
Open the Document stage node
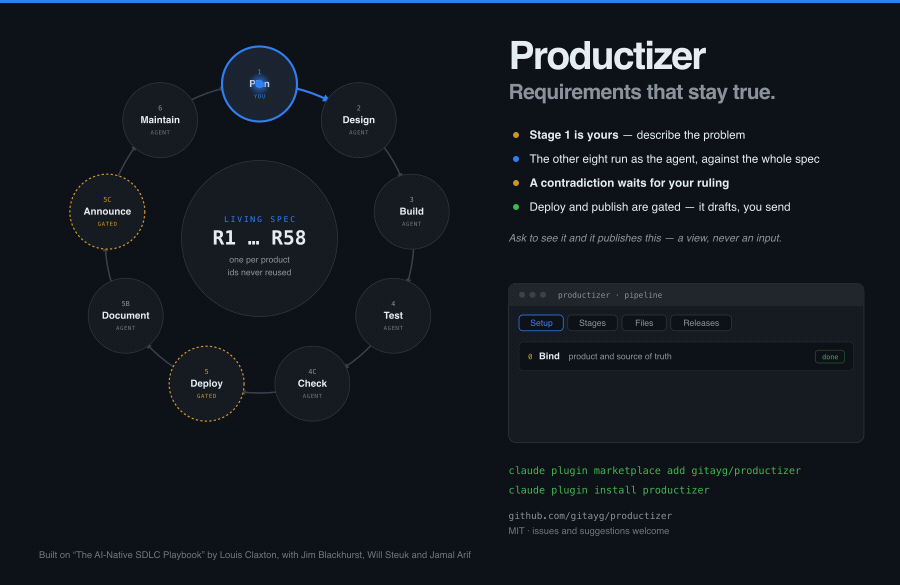[x=126, y=316]
